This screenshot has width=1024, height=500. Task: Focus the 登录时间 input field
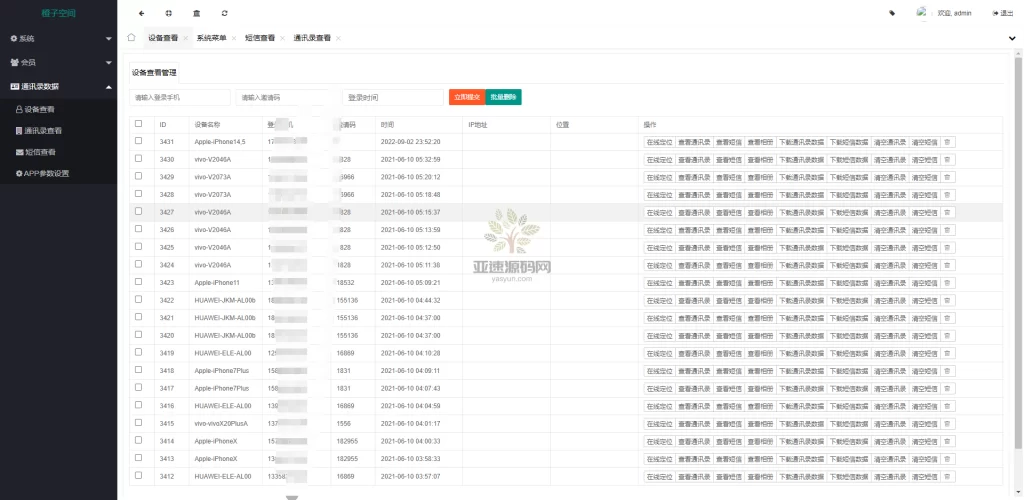pyautogui.click(x=393, y=97)
